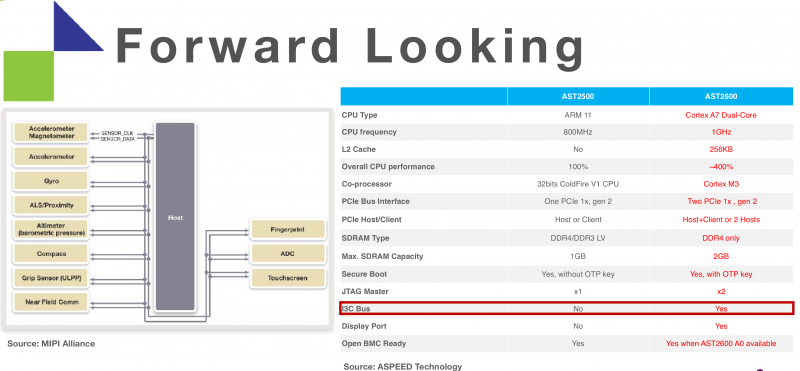Click the "ARM 11" cell

pyautogui.click(x=578, y=115)
